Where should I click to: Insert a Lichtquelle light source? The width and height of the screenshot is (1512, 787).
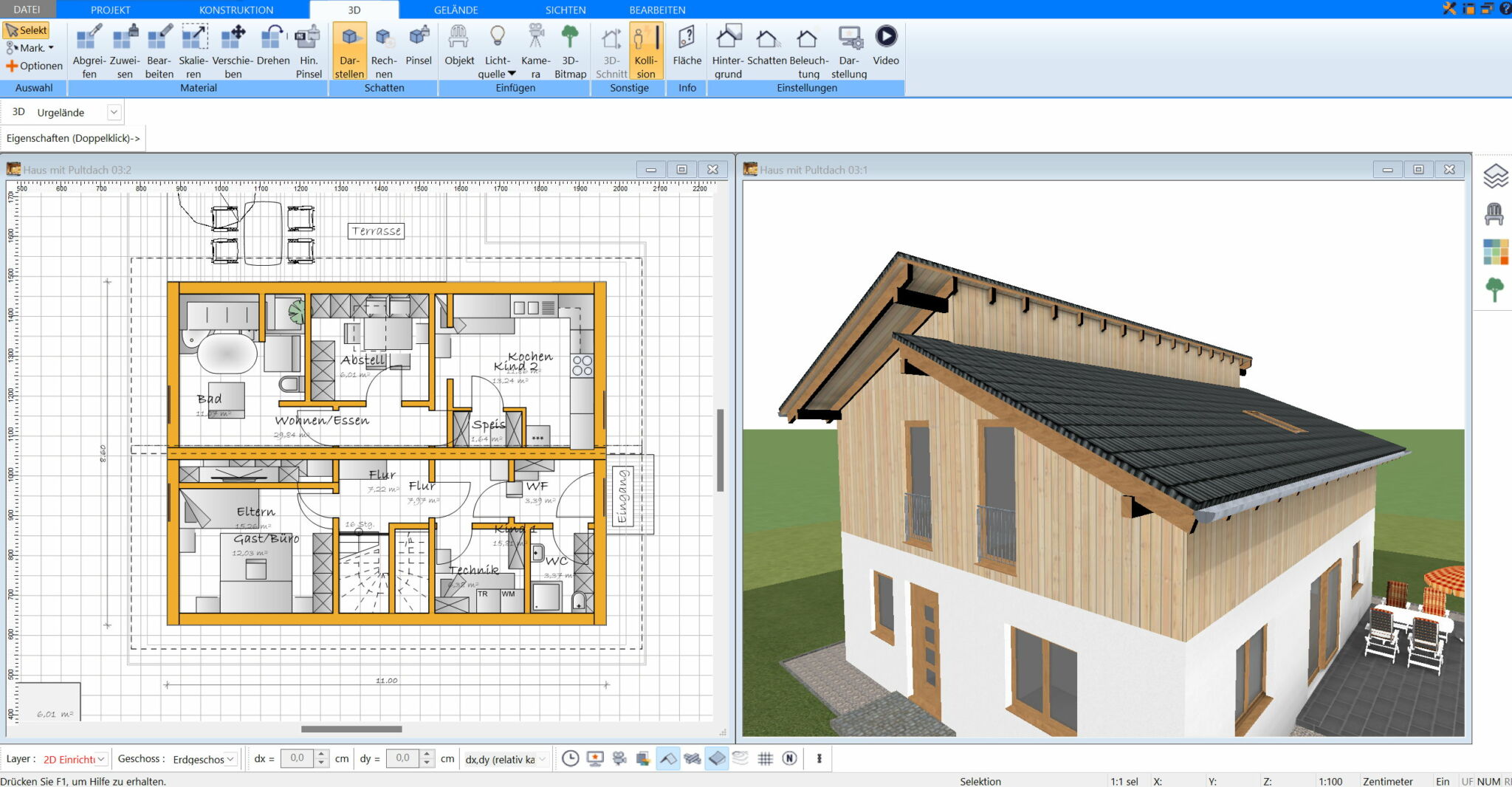coord(497,50)
